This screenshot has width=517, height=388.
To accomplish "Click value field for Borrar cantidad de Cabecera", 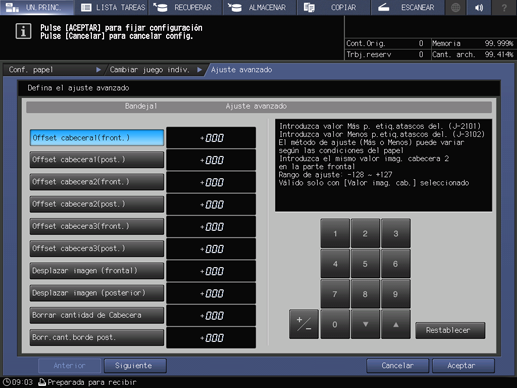I will click(x=211, y=315).
